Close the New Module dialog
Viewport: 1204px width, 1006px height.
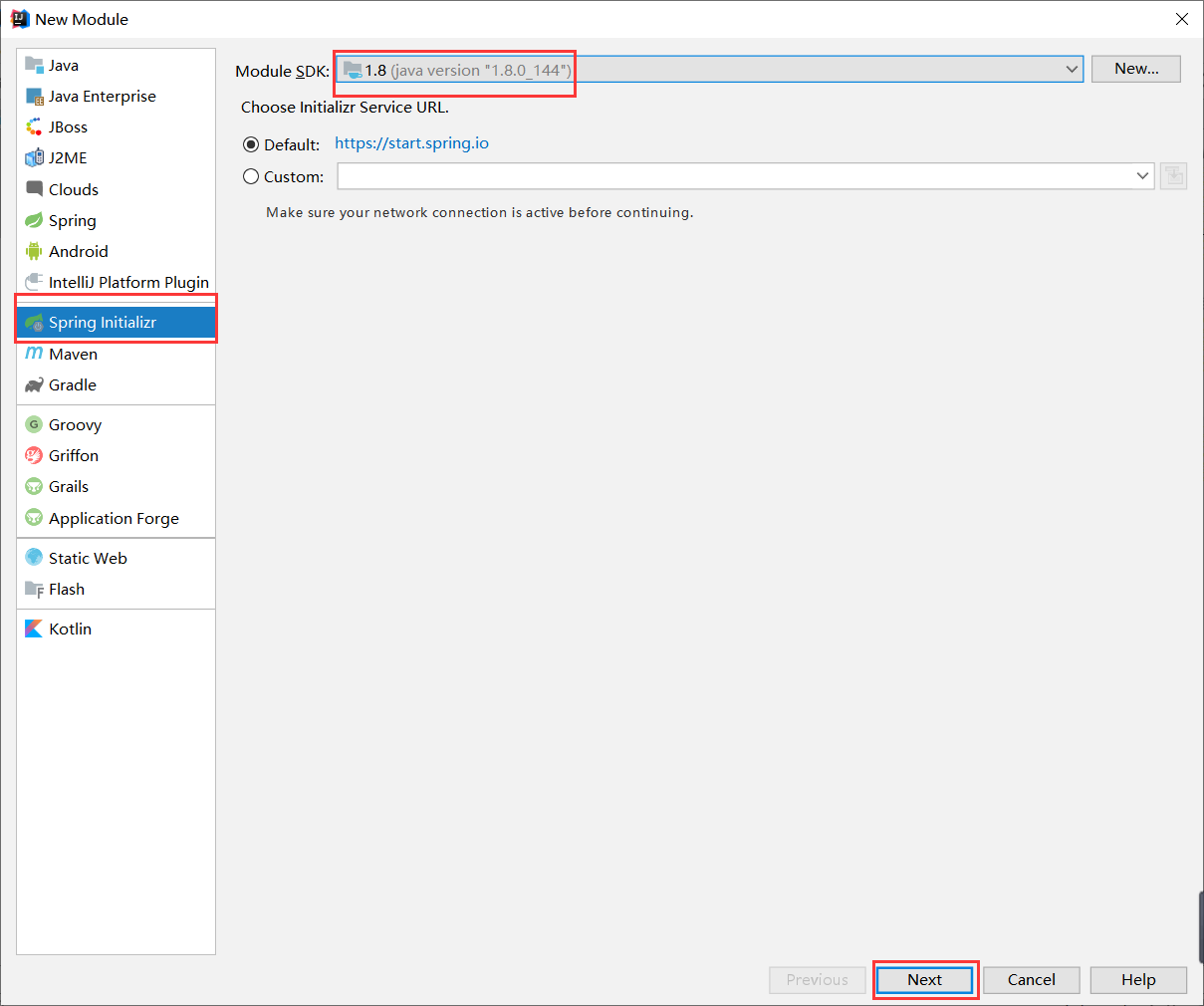[1182, 19]
